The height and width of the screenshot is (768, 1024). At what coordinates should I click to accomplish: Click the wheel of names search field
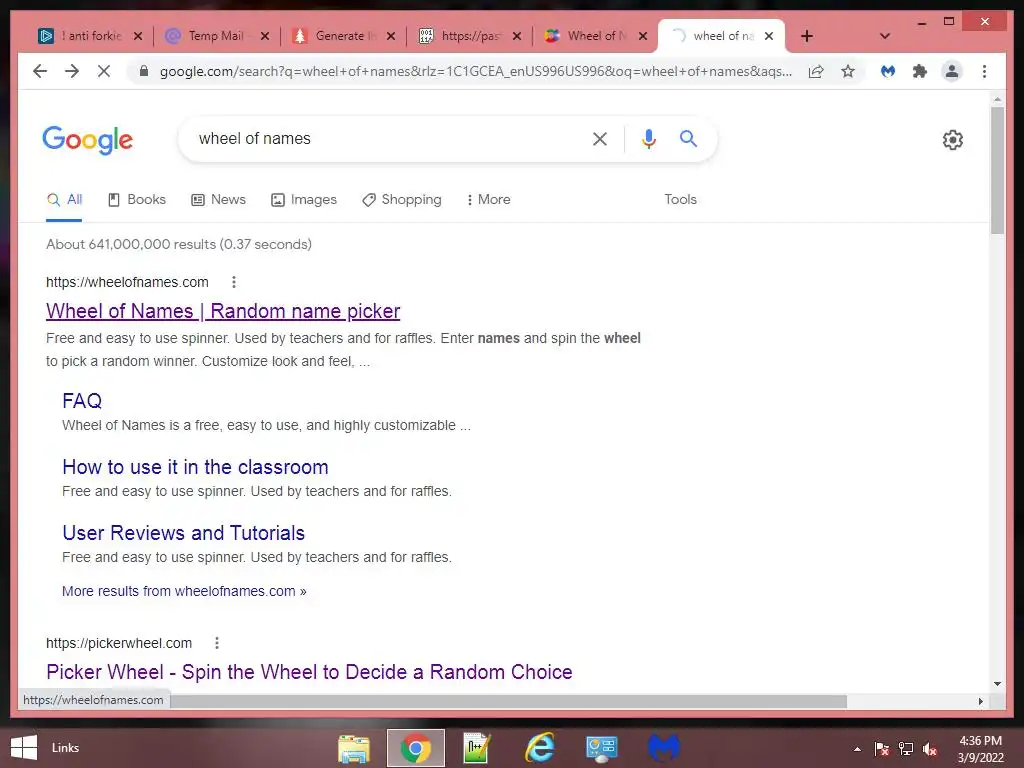click(385, 138)
